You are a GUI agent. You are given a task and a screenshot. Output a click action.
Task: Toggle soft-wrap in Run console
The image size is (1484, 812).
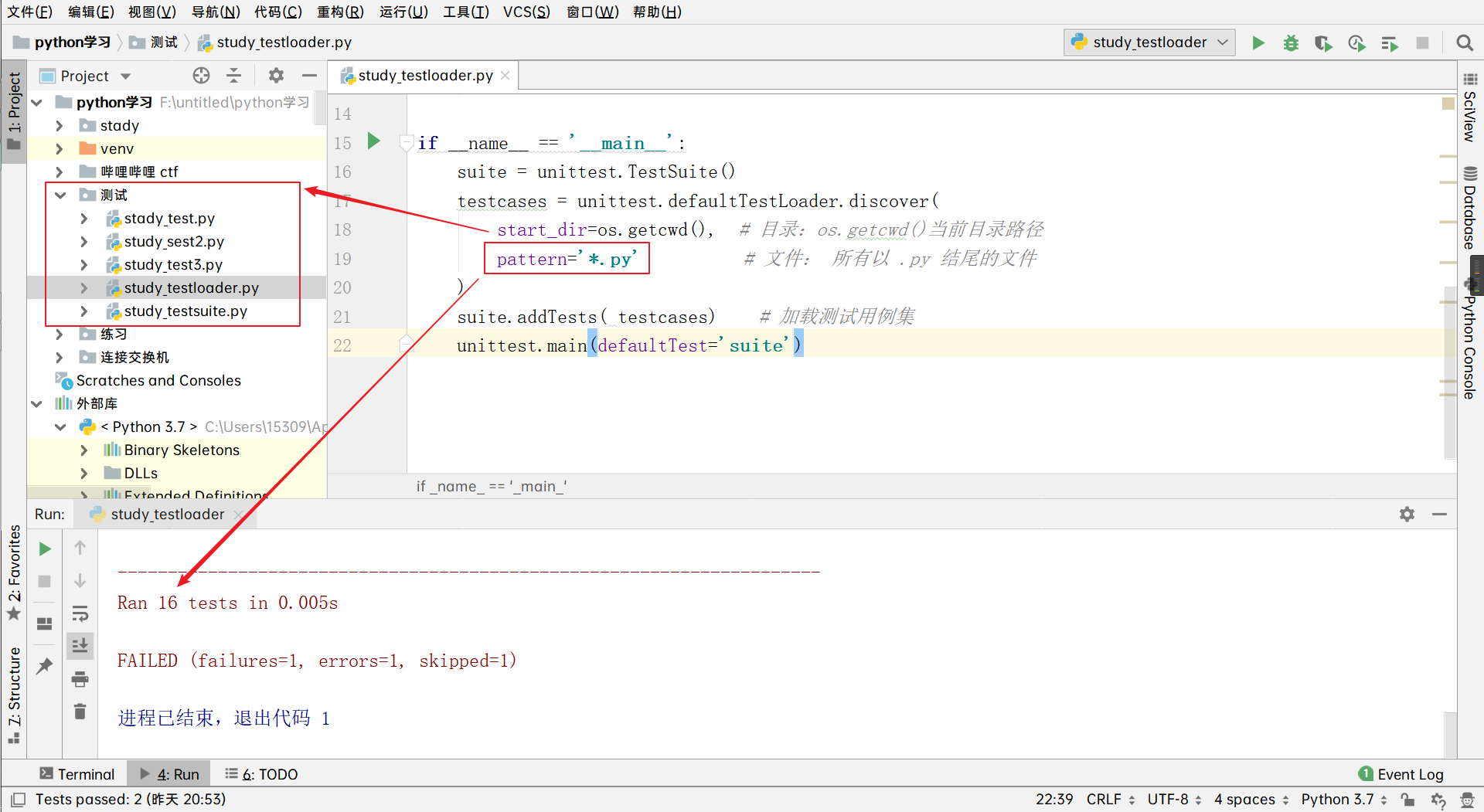80,613
